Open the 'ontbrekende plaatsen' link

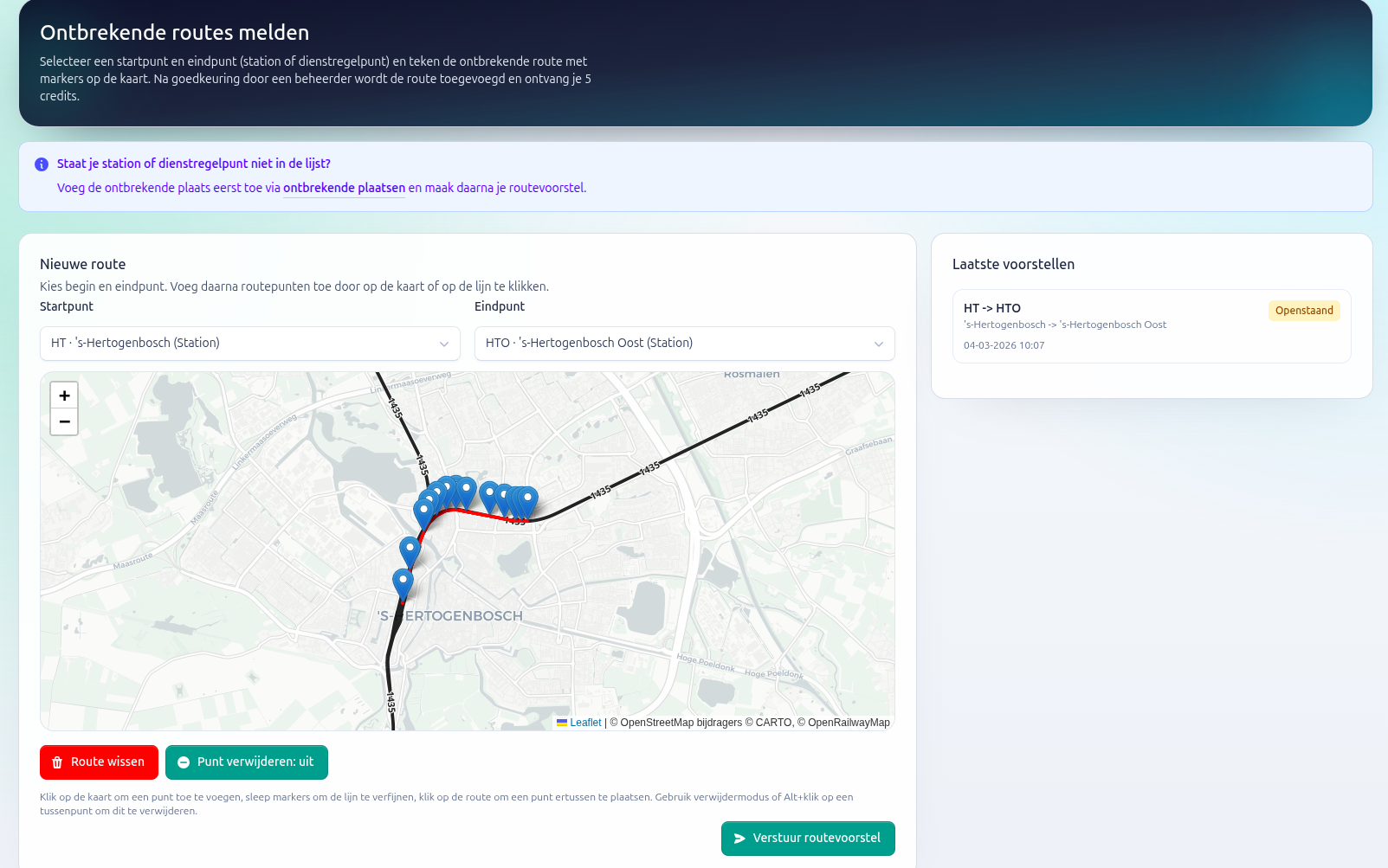344,188
